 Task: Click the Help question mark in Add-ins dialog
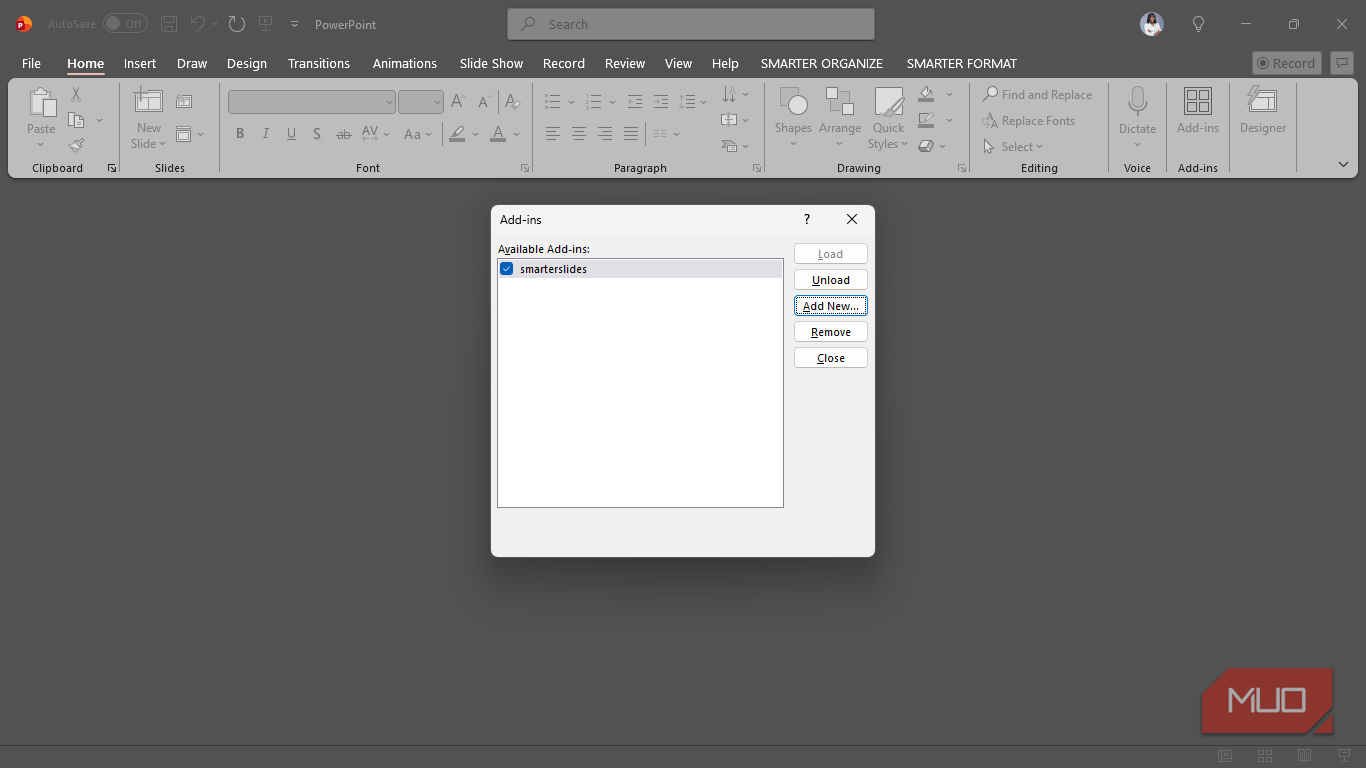(x=807, y=219)
